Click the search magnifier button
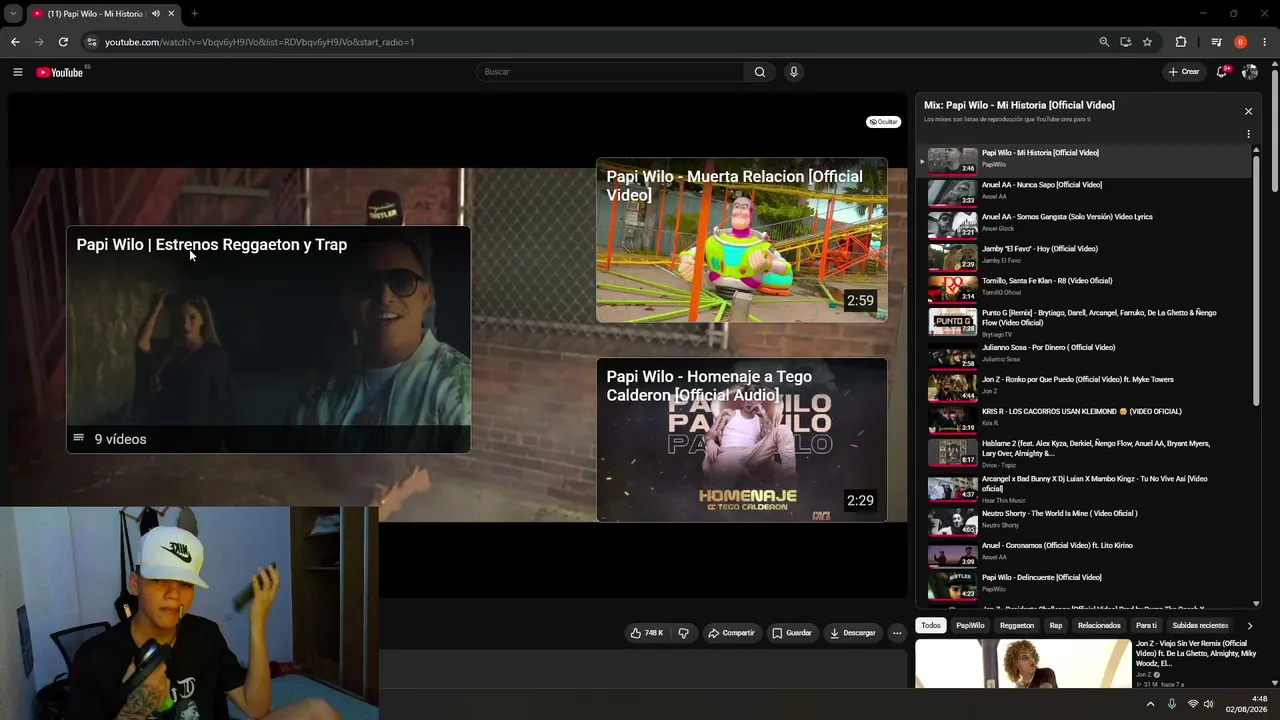1280x720 pixels. point(760,72)
